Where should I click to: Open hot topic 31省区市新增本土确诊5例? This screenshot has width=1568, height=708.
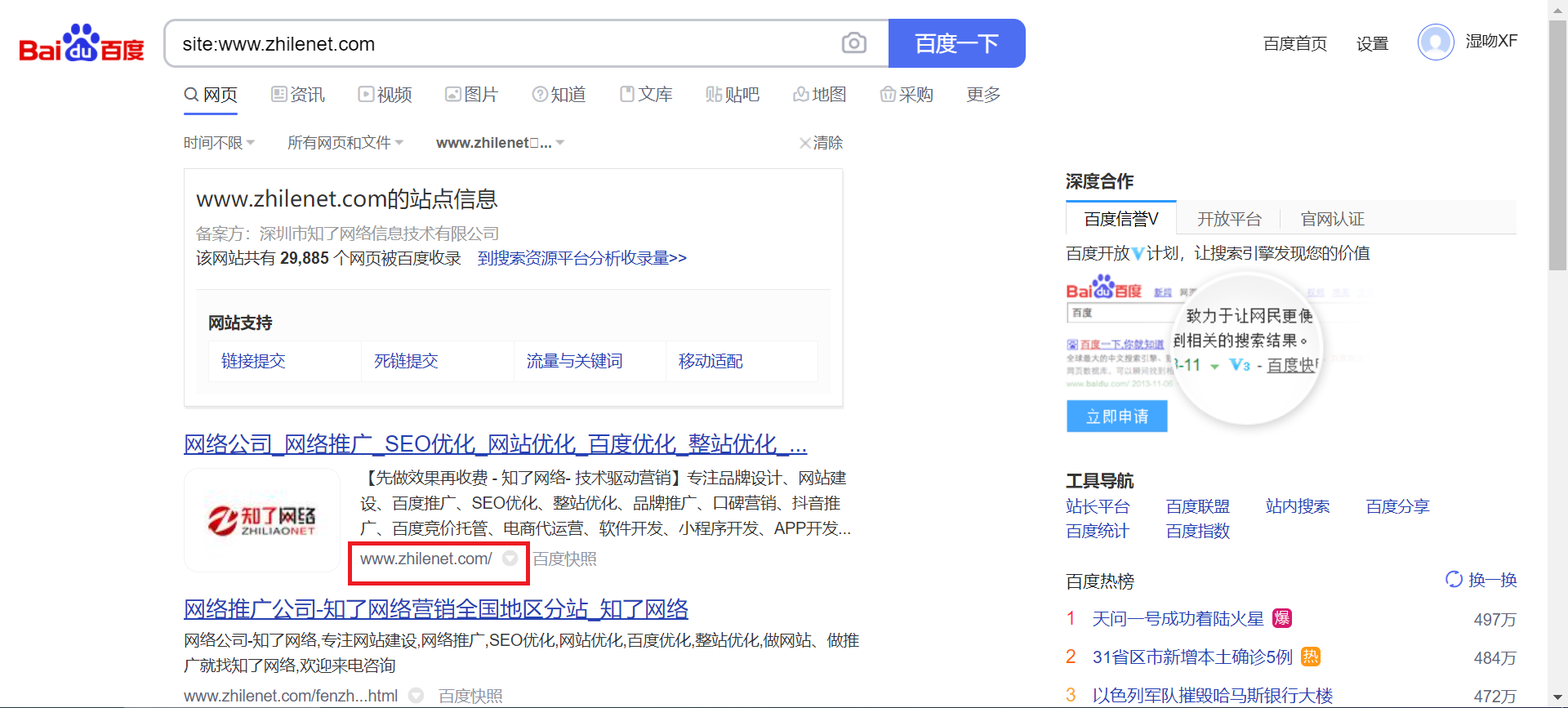click(x=1193, y=657)
